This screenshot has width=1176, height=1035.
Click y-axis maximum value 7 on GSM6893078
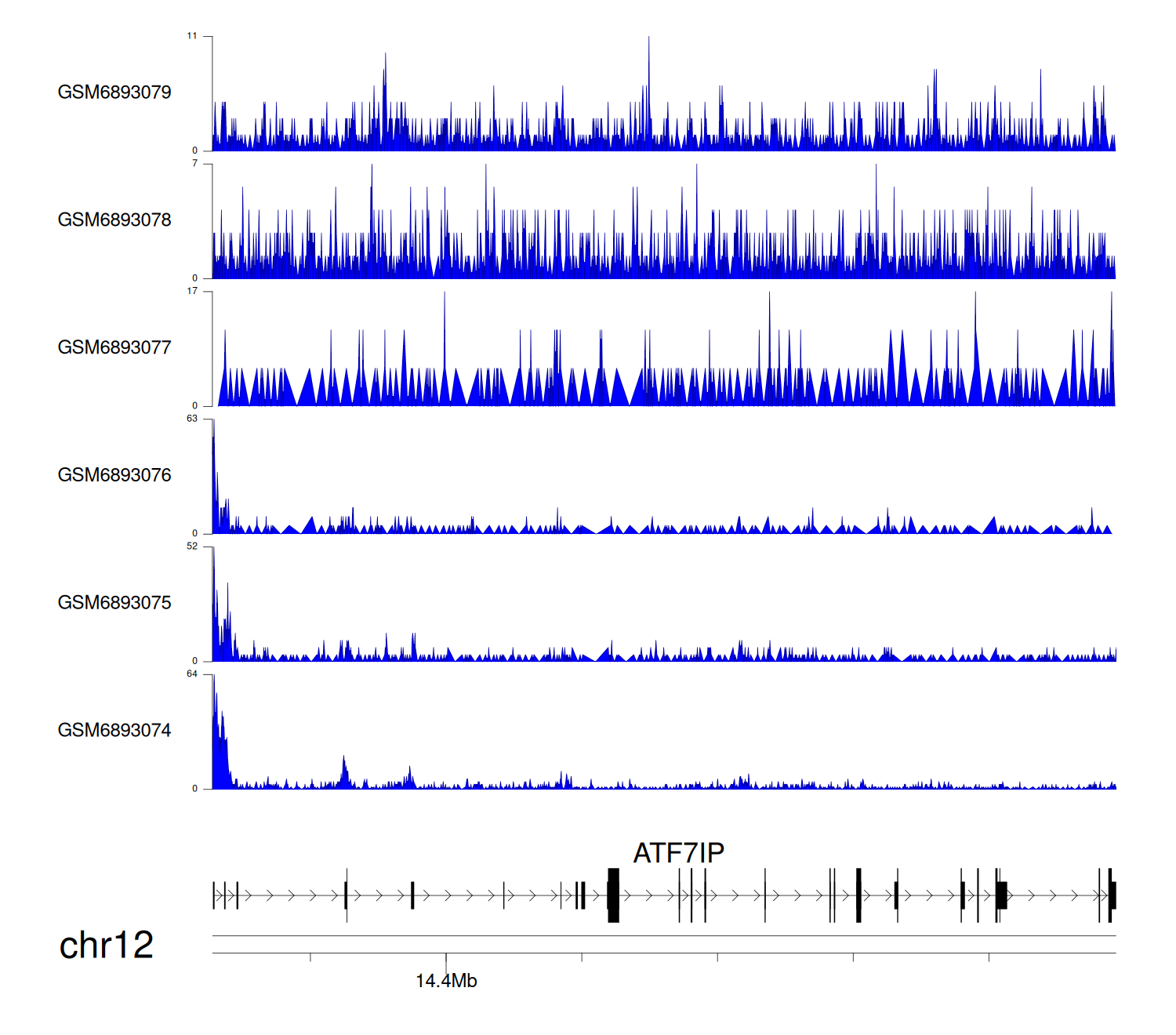[194, 163]
